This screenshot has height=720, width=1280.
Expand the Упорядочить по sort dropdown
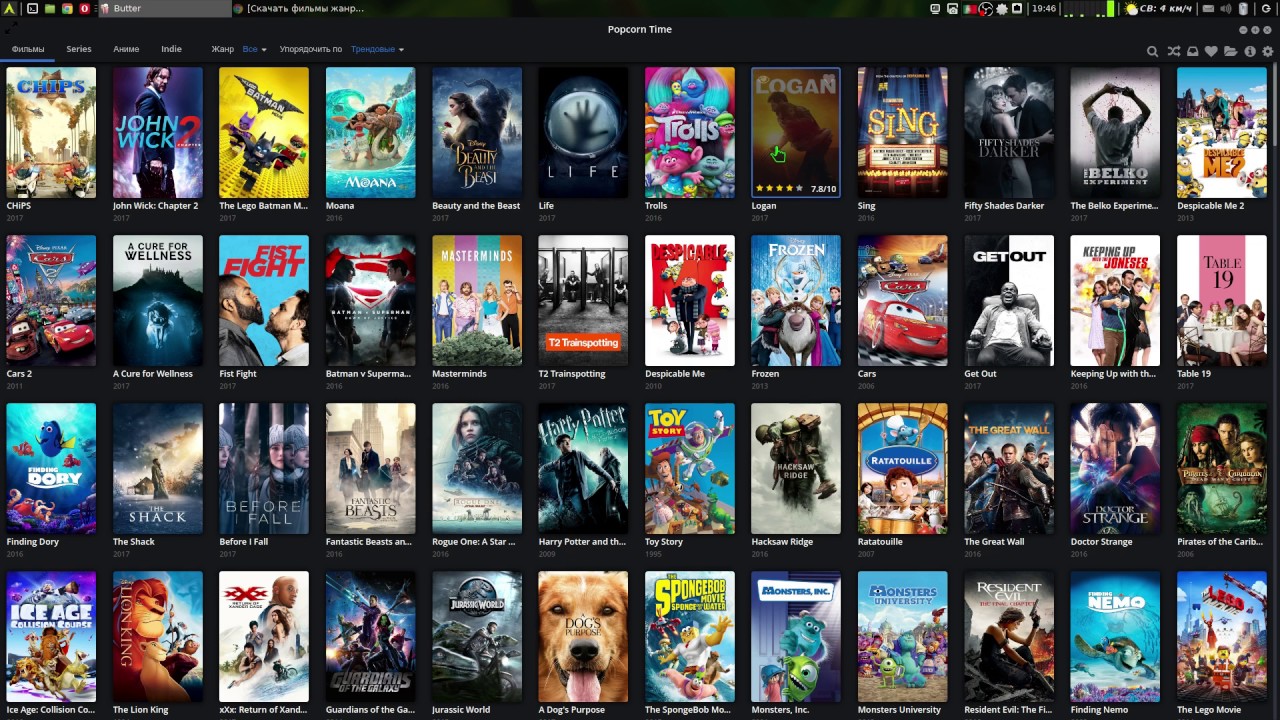377,49
